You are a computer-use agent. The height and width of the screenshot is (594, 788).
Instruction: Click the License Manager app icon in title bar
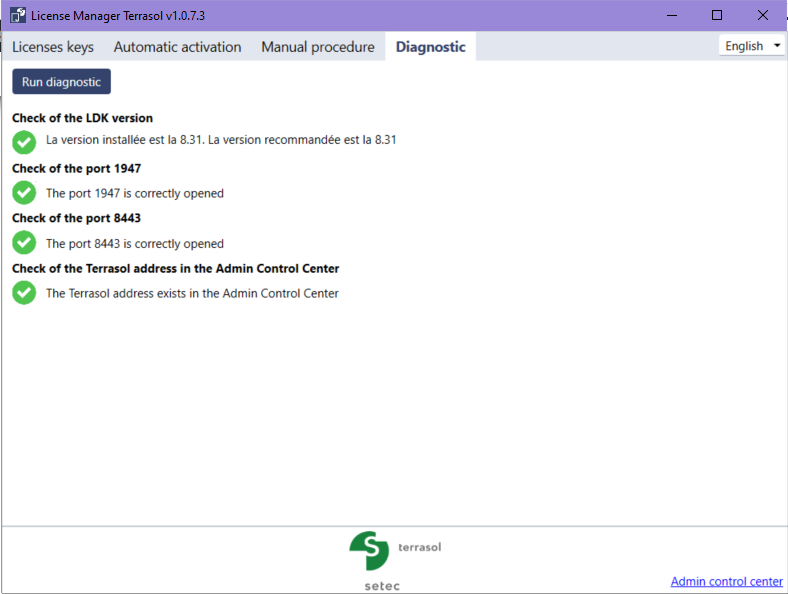click(18, 16)
